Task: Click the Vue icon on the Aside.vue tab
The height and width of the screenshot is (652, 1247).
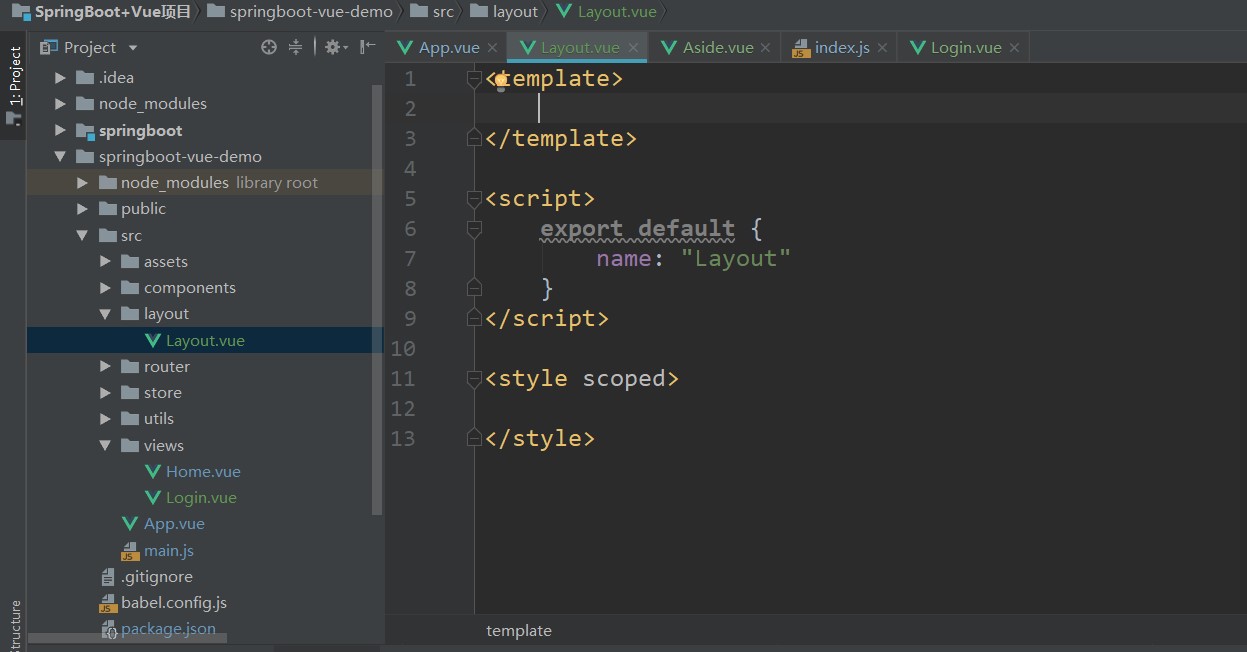Action: tap(669, 47)
